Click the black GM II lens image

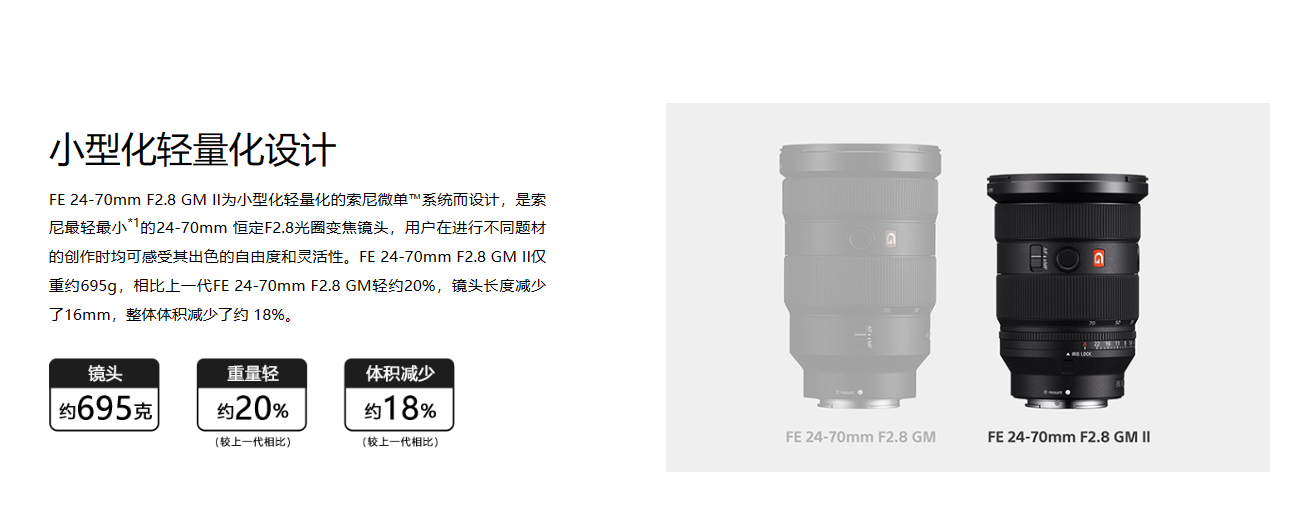tap(1068, 292)
